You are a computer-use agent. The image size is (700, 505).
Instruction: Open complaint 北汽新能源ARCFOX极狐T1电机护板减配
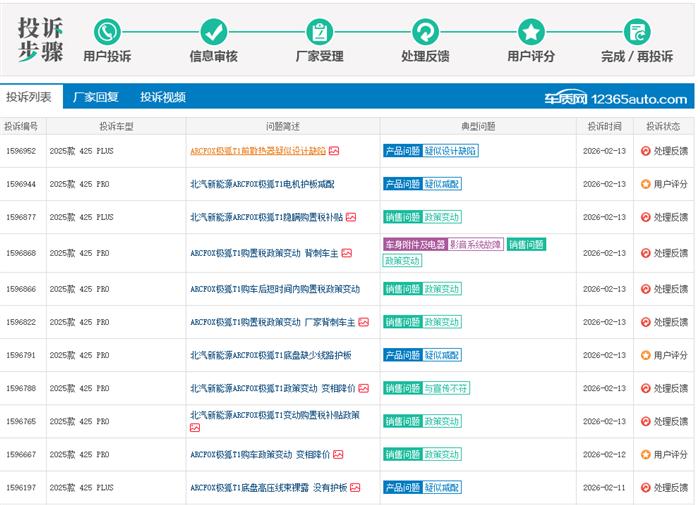pyautogui.click(x=262, y=184)
